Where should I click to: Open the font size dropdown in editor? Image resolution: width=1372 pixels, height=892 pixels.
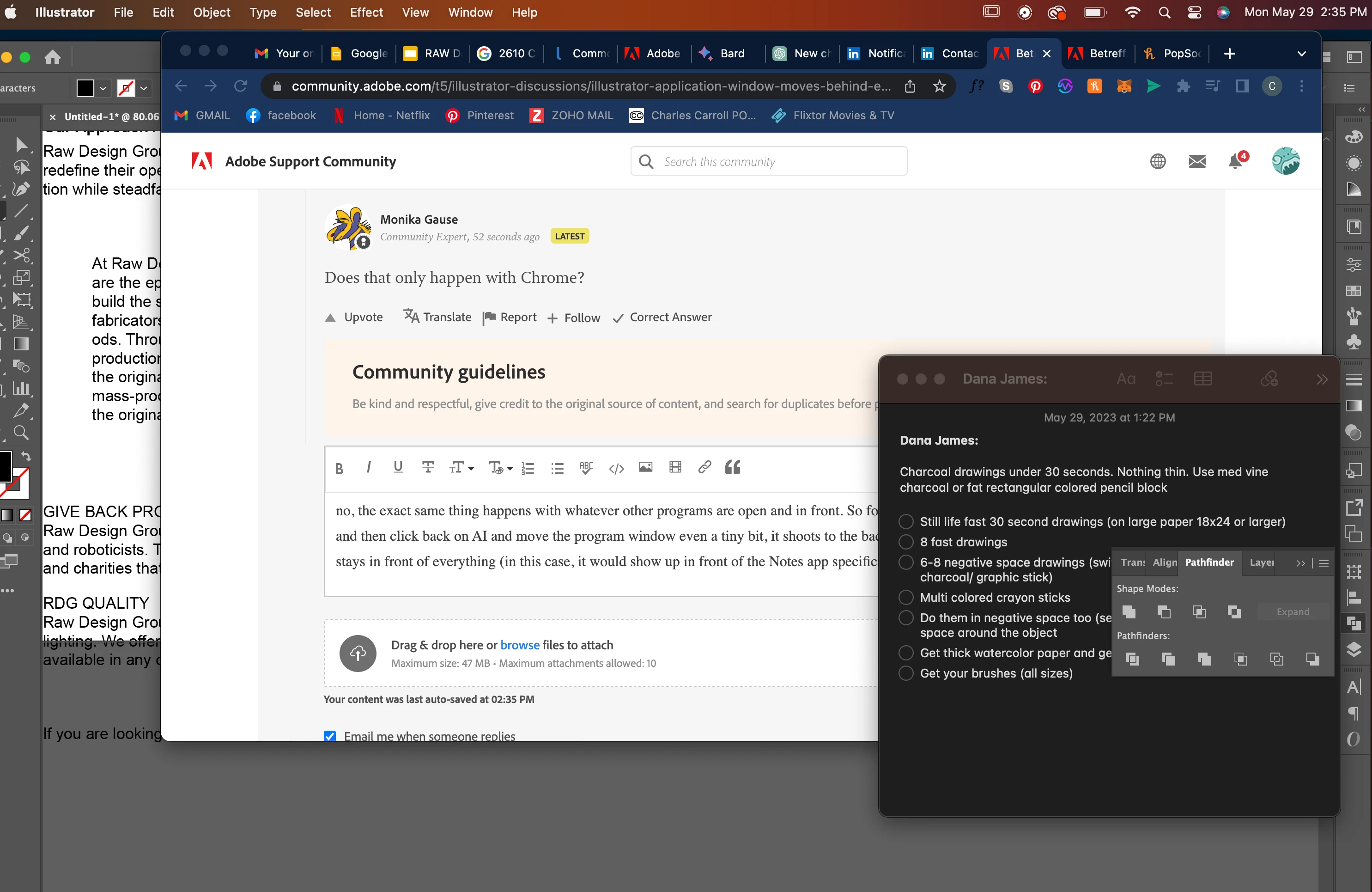pos(462,468)
